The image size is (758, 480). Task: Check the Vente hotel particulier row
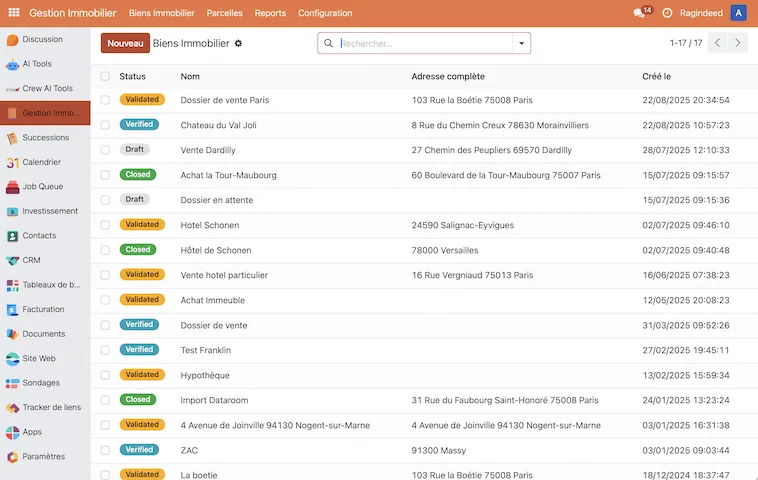click(105, 275)
